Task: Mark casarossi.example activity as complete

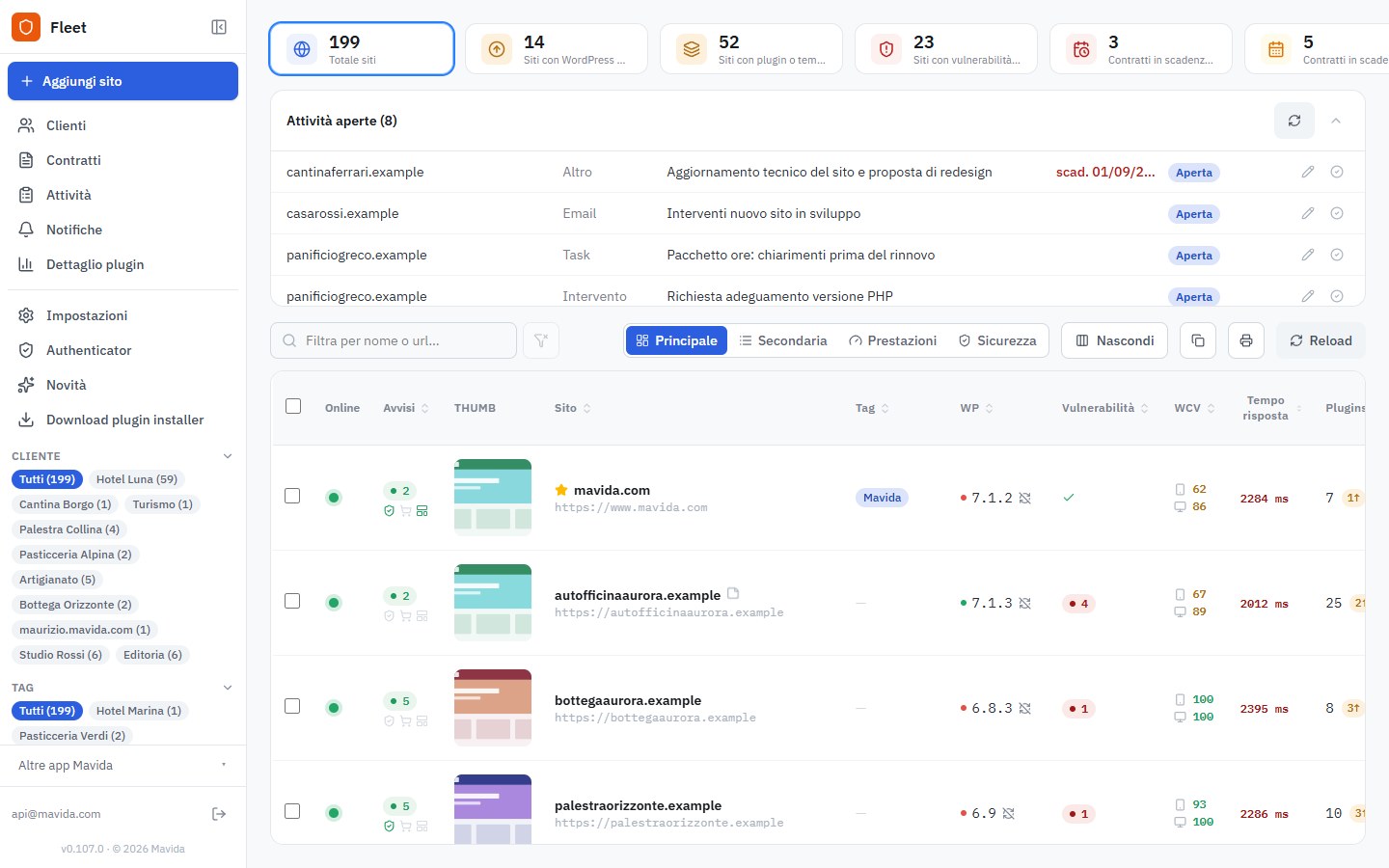Action: [1337, 213]
